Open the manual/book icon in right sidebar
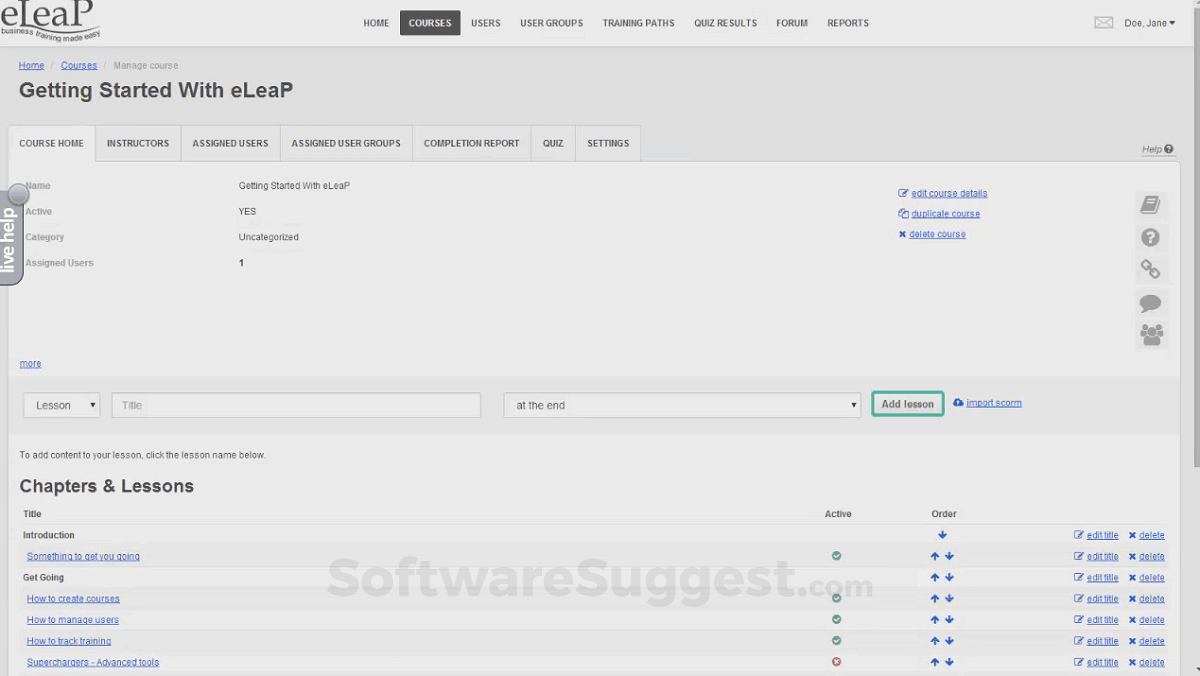 pyautogui.click(x=1151, y=204)
